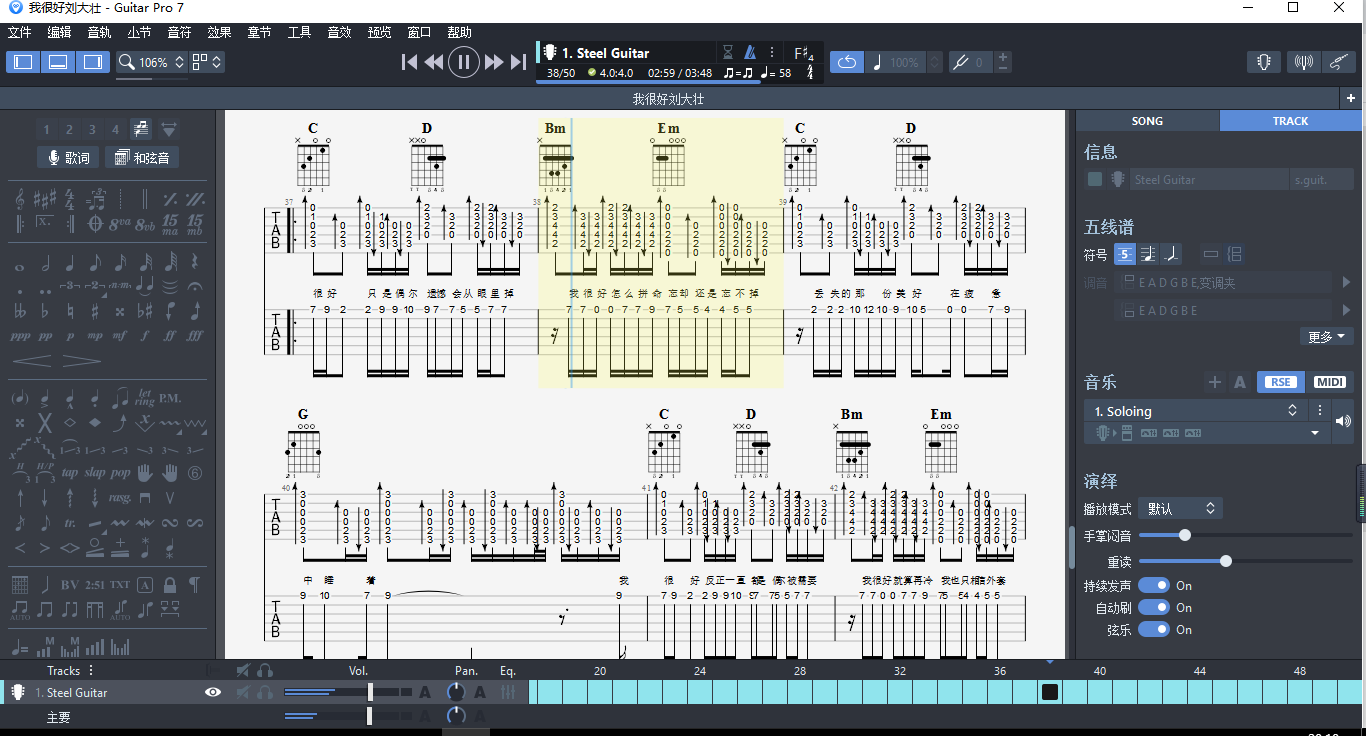Click the padlock lock icon
This screenshot has width=1366, height=736.
170,585
